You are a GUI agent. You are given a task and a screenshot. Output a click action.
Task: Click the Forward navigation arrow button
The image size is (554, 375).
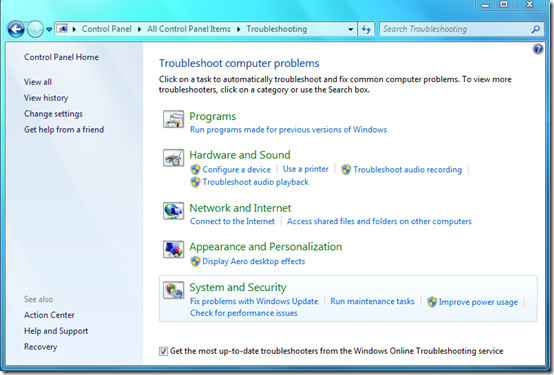pos(35,29)
